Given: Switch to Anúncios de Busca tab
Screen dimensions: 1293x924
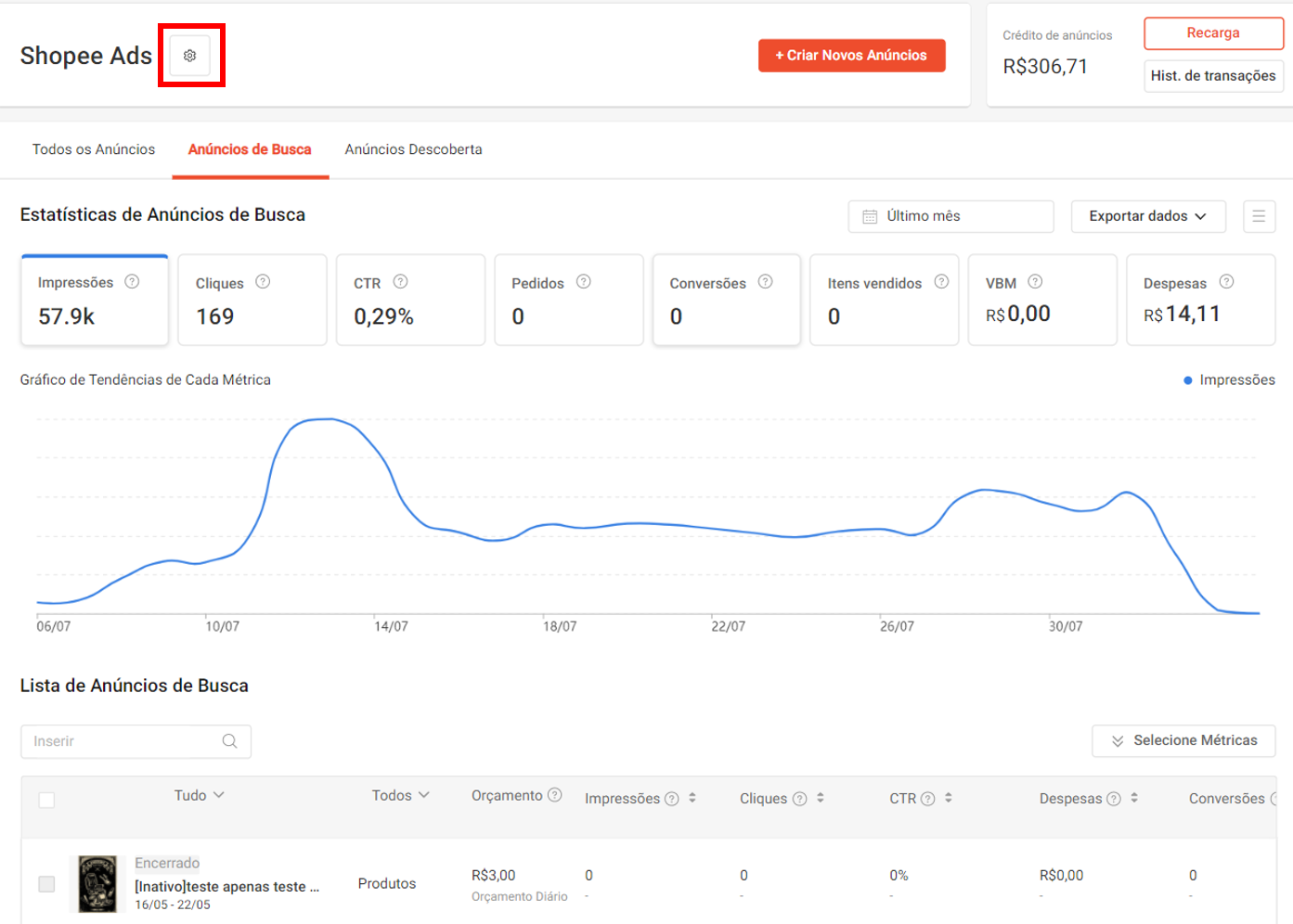Looking at the screenshot, I should pos(250,149).
